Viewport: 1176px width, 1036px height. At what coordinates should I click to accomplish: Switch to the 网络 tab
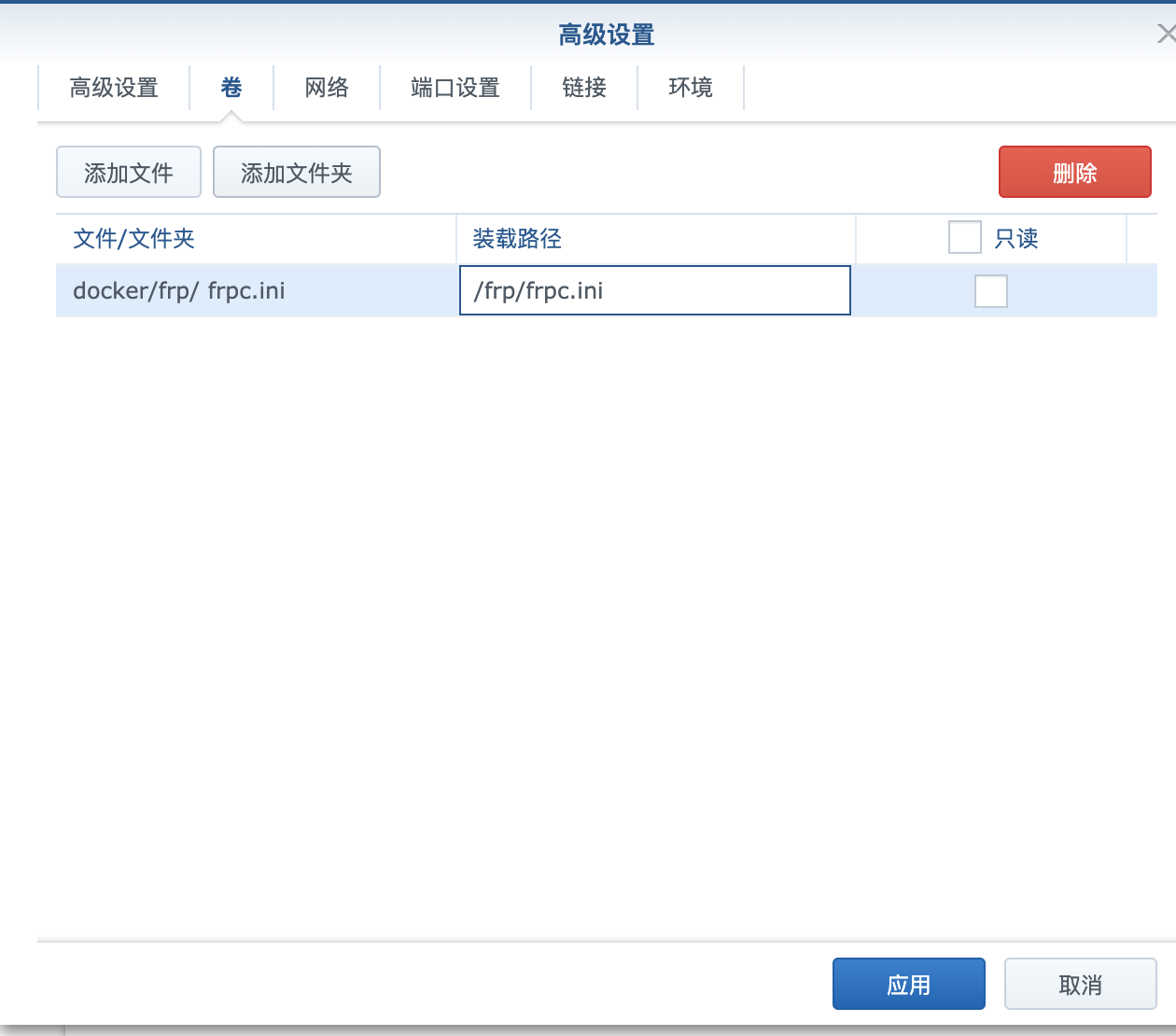click(327, 88)
